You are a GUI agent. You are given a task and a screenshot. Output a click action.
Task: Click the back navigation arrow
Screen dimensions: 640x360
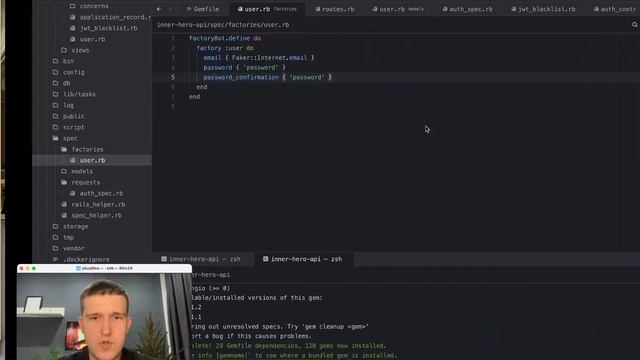pyautogui.click(x=159, y=9)
